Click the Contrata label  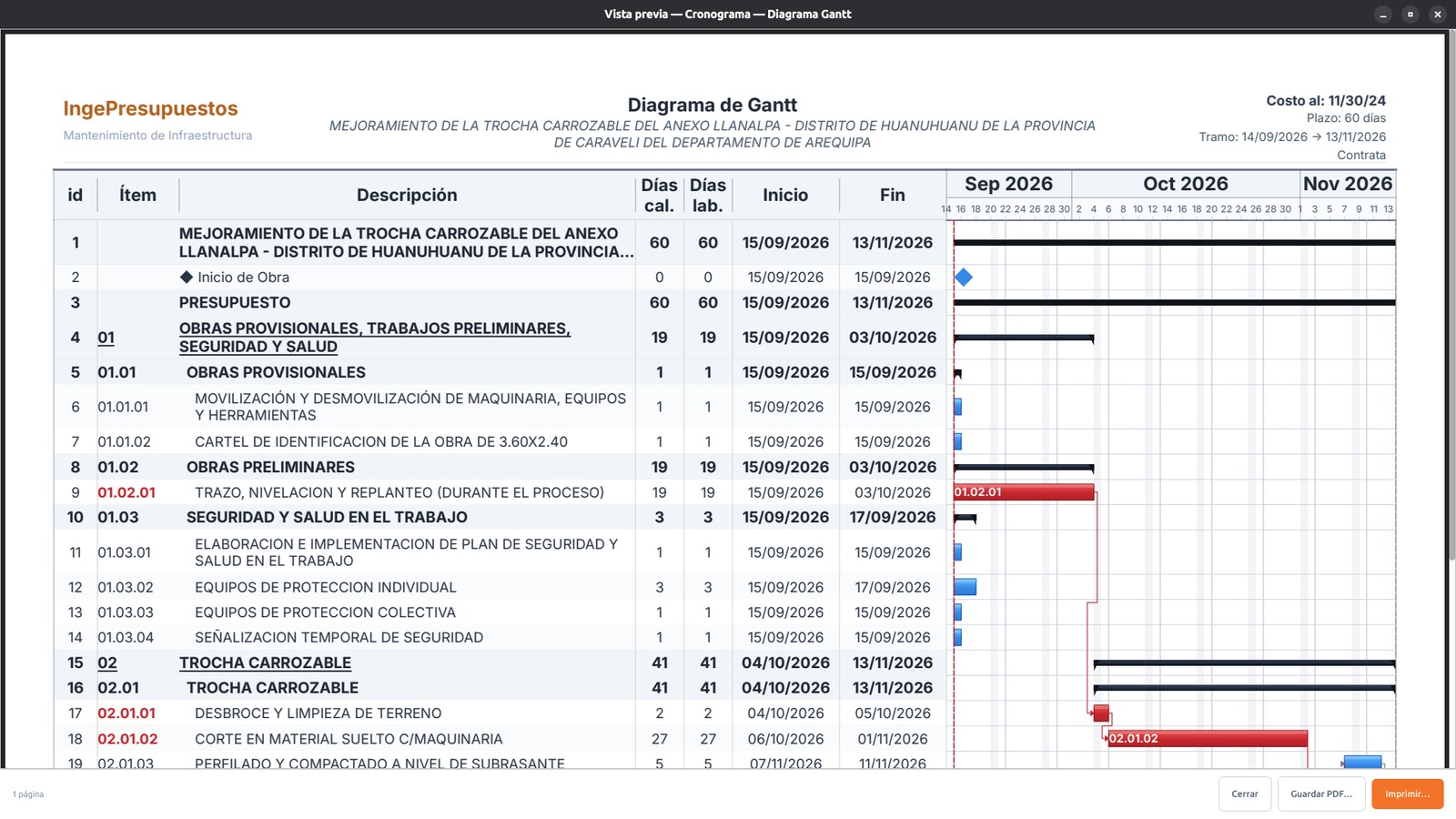(x=1361, y=155)
